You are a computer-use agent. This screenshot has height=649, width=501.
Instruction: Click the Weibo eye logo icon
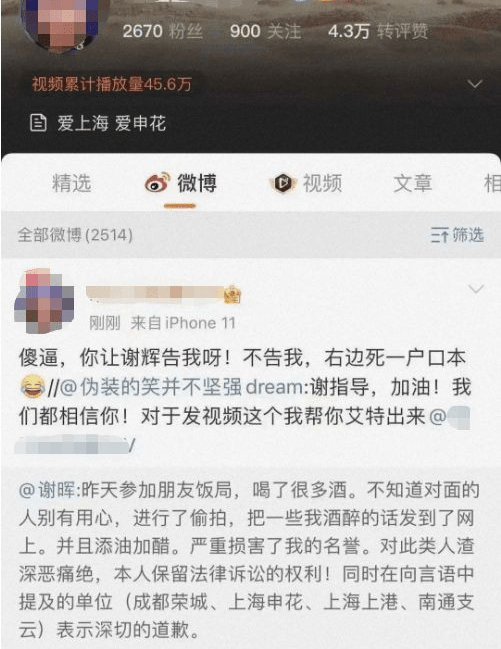click(157, 183)
